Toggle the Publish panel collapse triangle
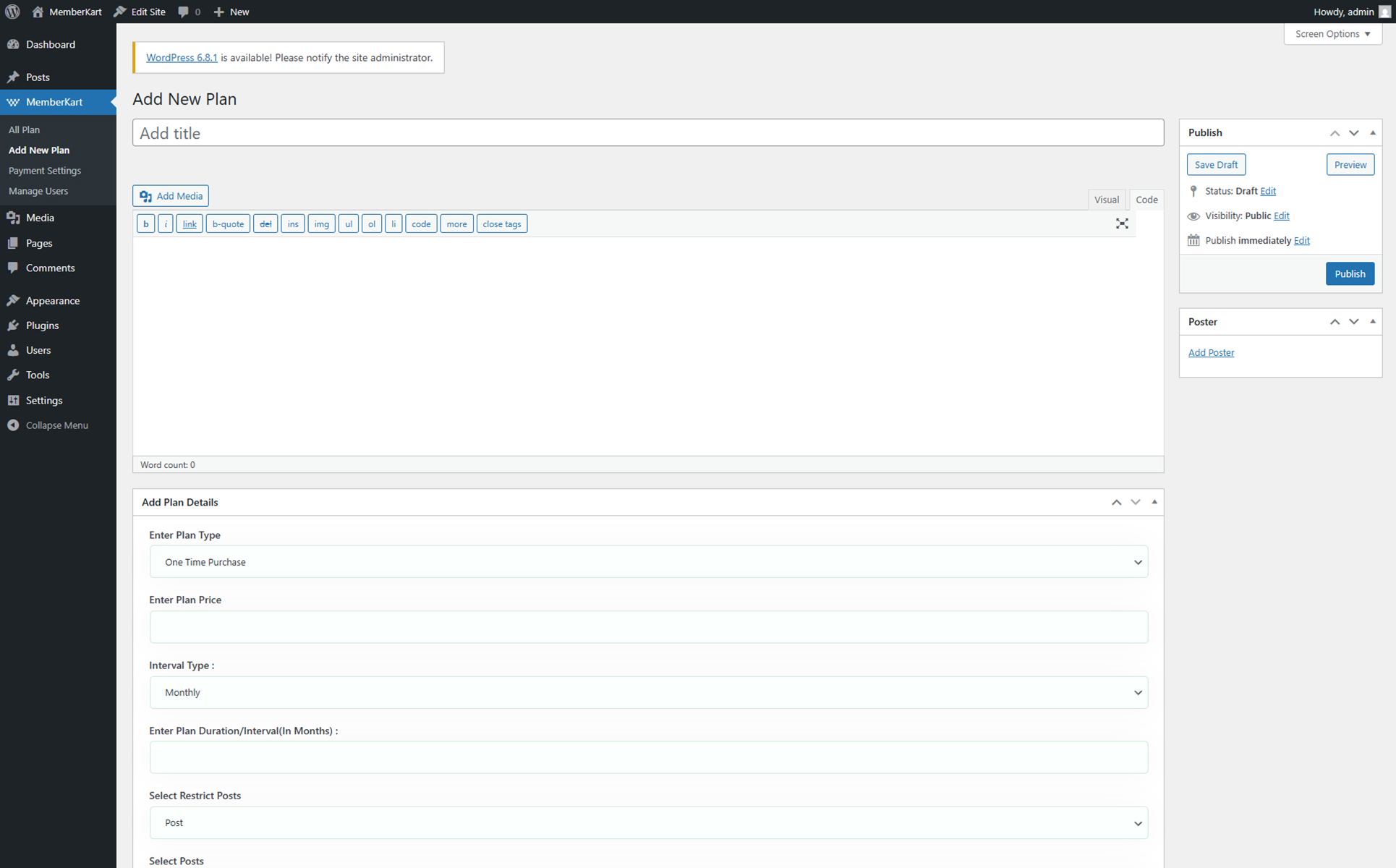Viewport: 1396px width, 868px height. click(1372, 132)
